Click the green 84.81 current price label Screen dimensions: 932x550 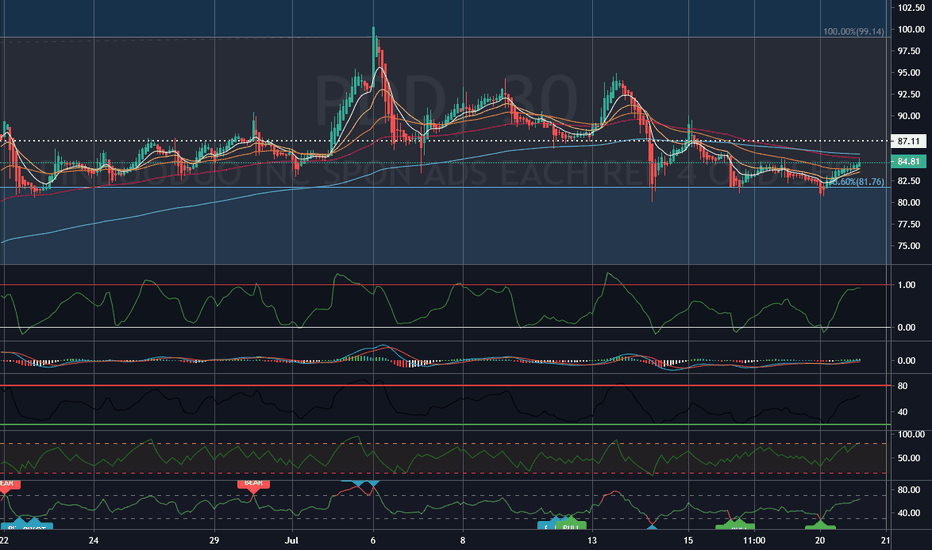coord(909,162)
